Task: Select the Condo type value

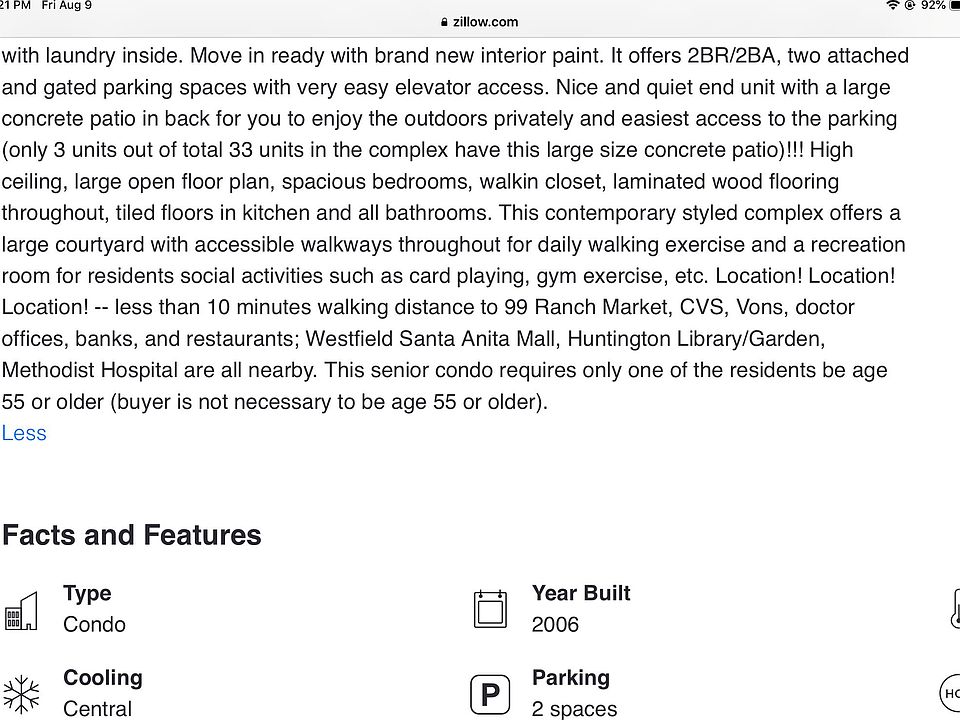Action: [x=94, y=624]
